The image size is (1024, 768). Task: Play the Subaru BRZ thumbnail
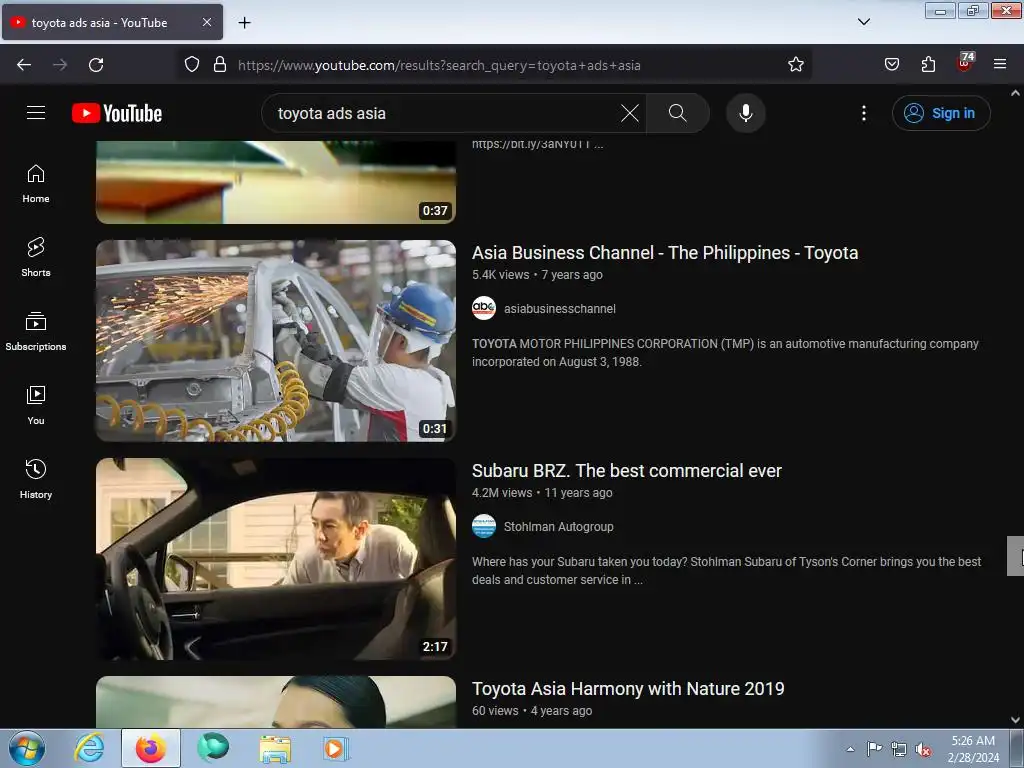coord(276,559)
